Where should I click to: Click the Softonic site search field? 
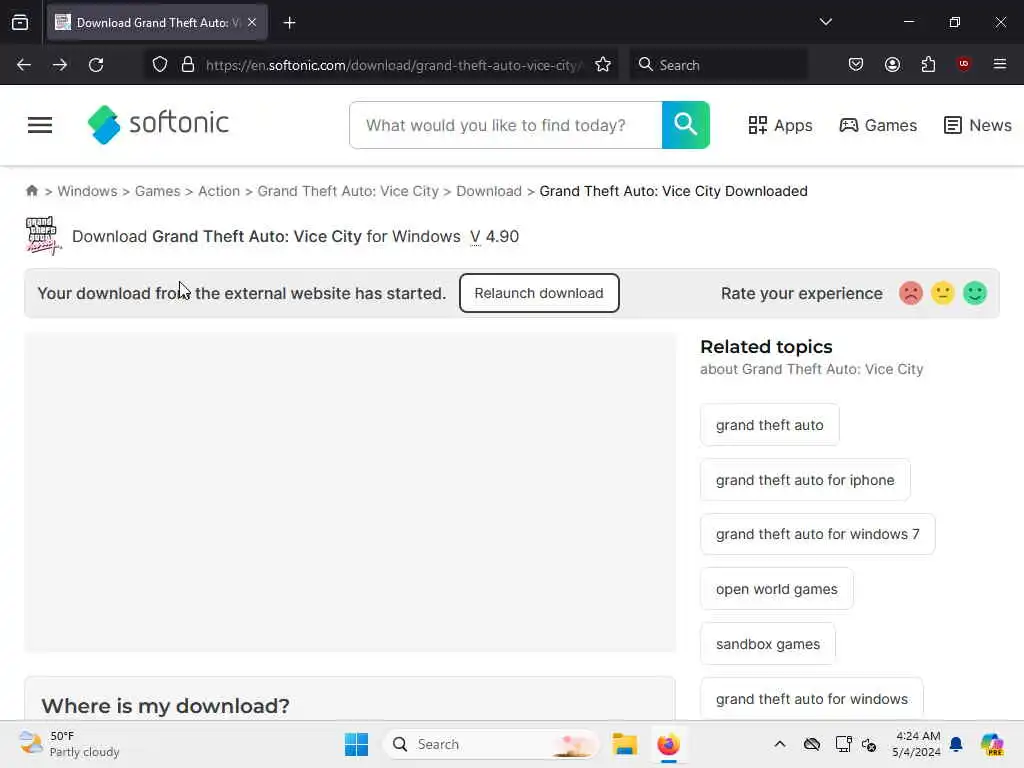pyautogui.click(x=506, y=125)
